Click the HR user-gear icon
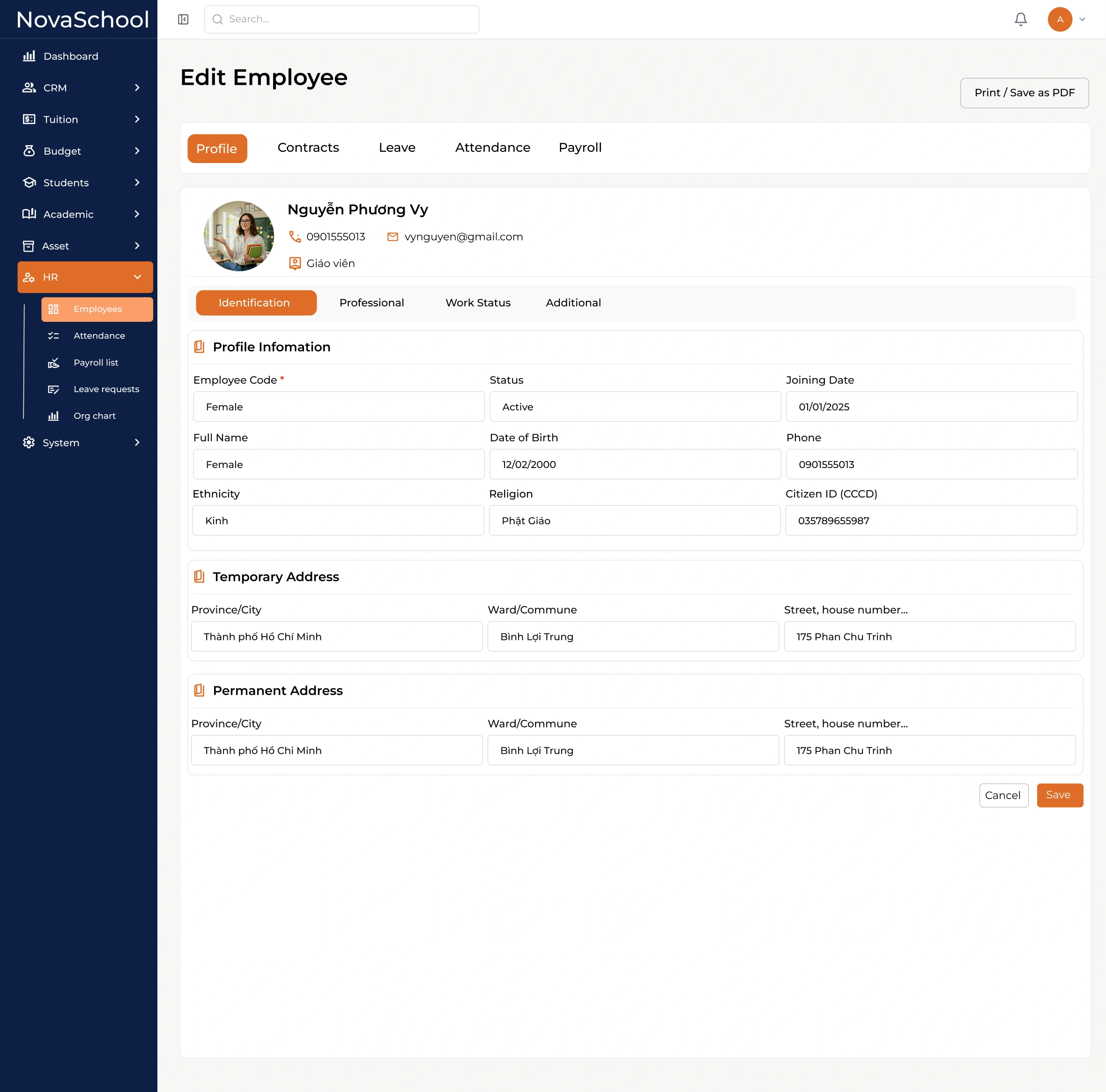The image size is (1106, 1092). 29,277
